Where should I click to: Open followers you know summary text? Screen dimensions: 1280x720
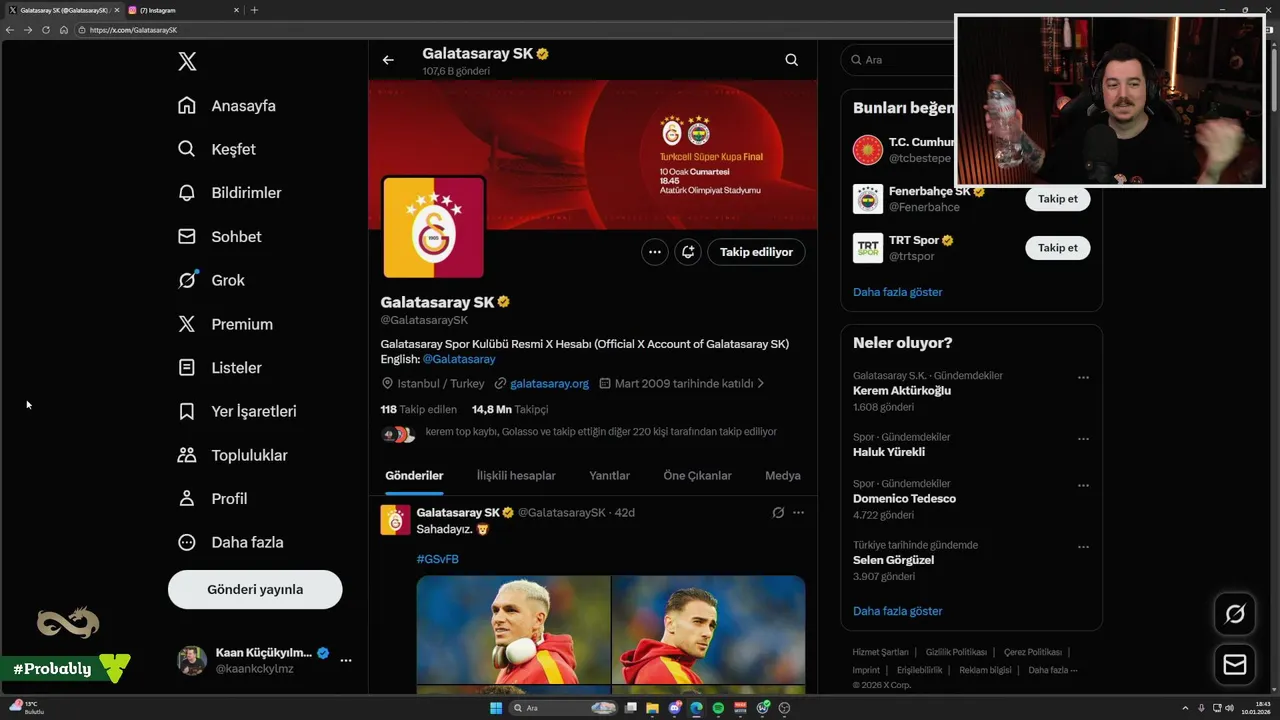tap(601, 432)
